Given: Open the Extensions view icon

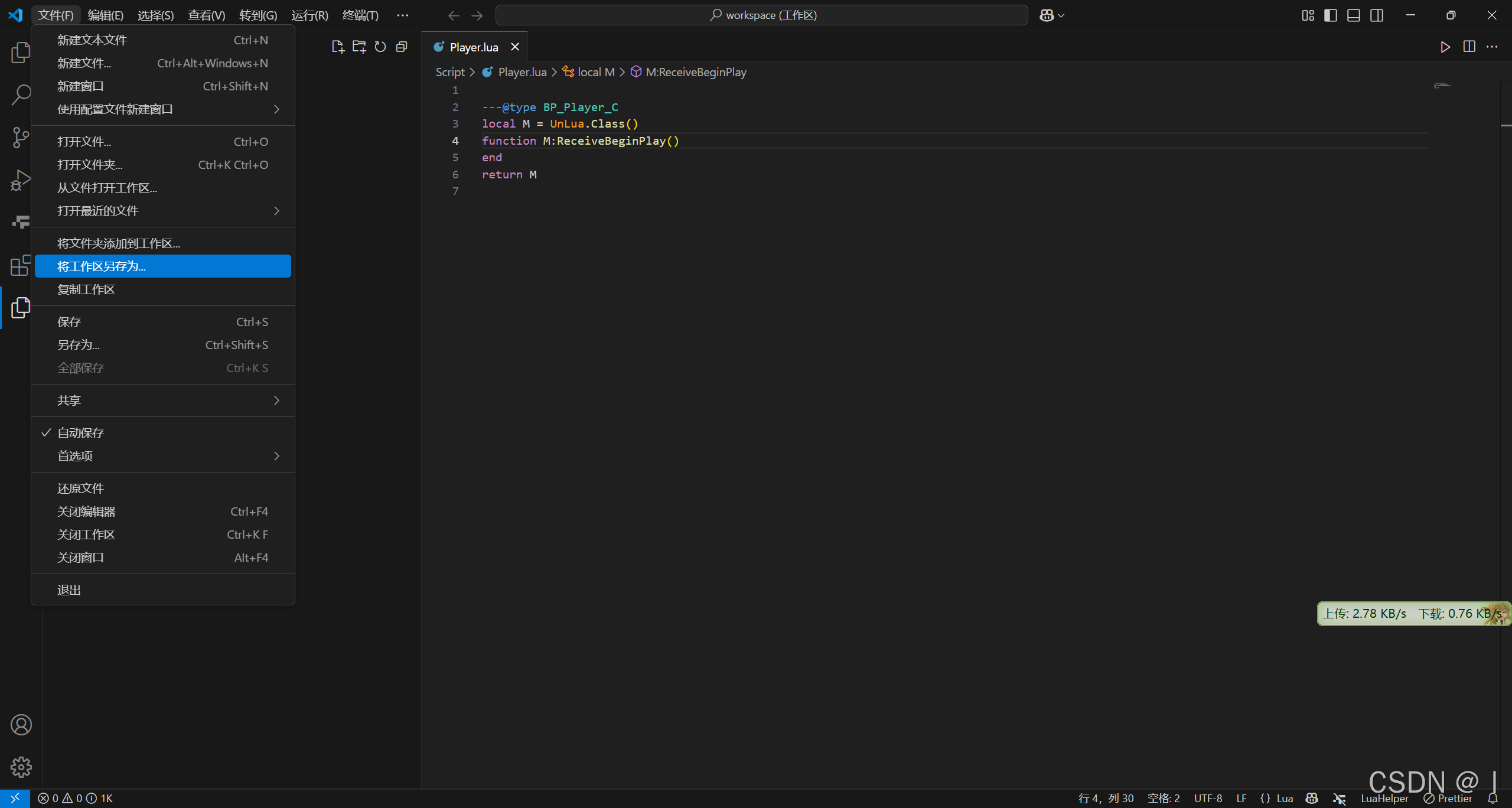Looking at the screenshot, I should (21, 266).
